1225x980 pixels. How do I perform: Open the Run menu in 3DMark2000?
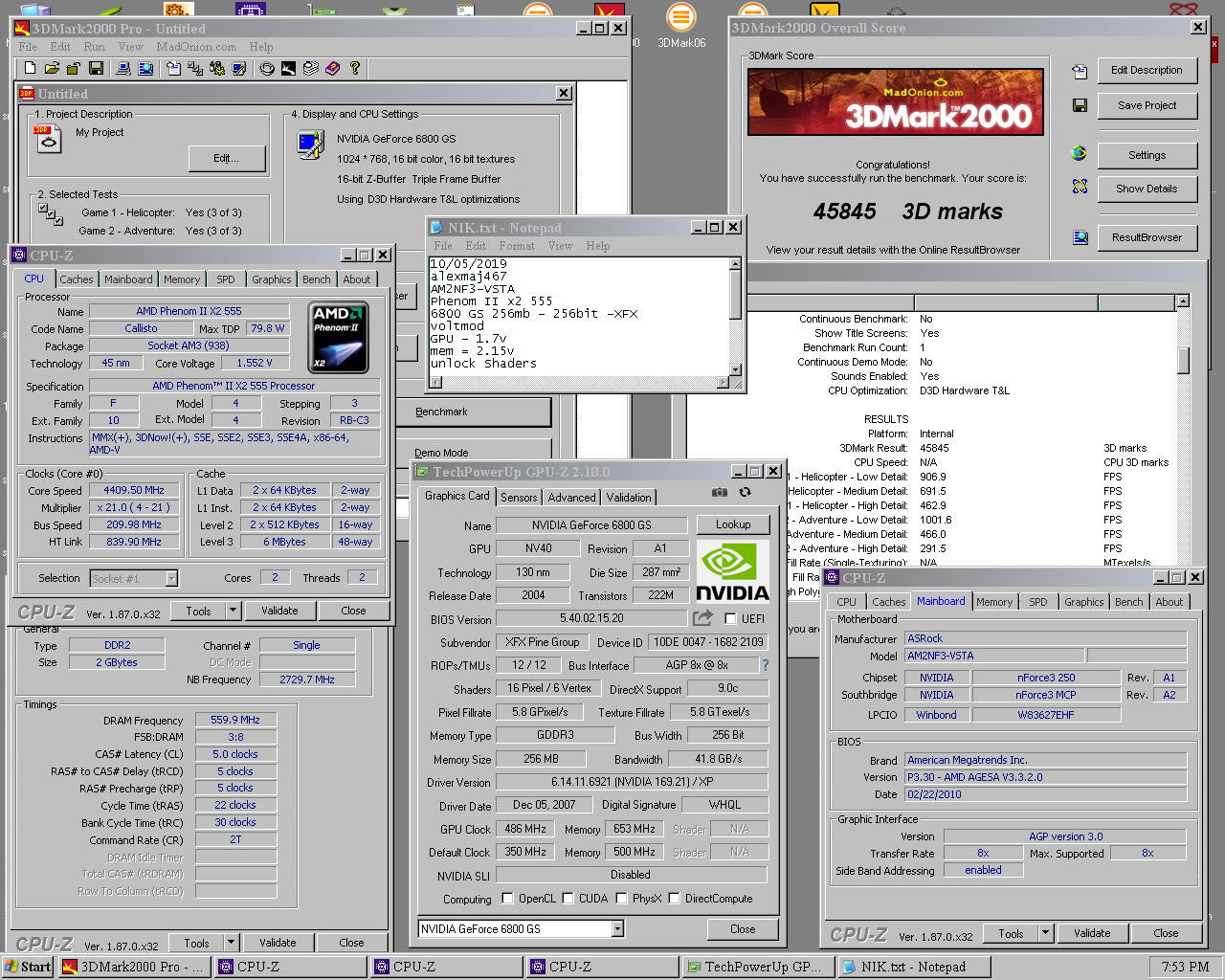pyautogui.click(x=95, y=47)
